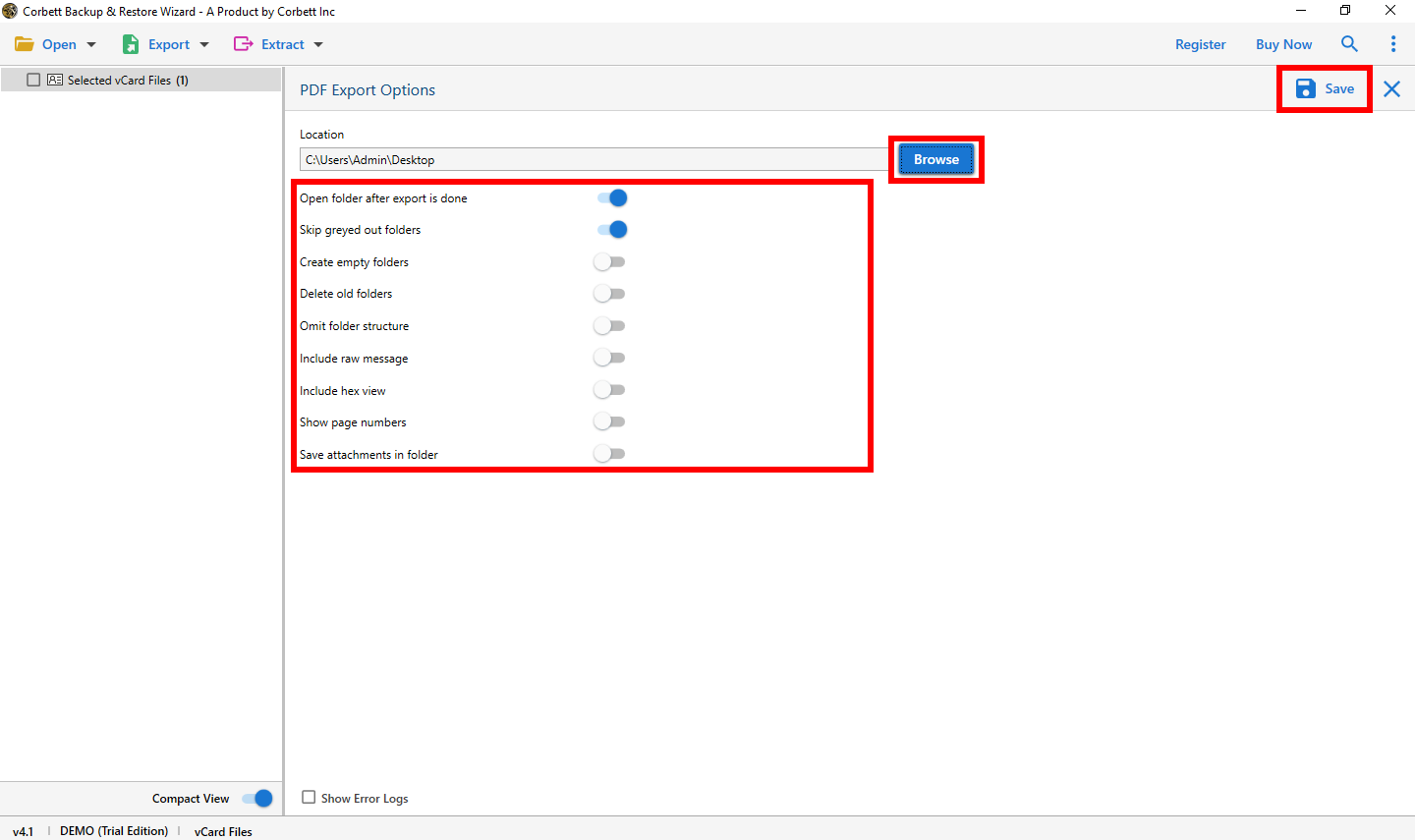The image size is (1415, 840).
Task: Minimize the application window
Action: coord(1301,11)
